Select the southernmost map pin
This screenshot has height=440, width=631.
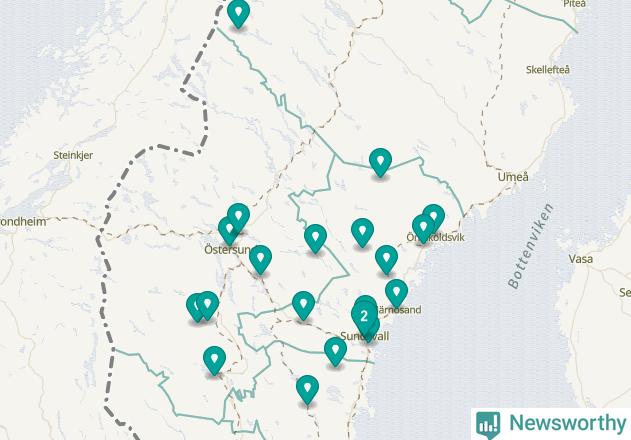click(307, 389)
